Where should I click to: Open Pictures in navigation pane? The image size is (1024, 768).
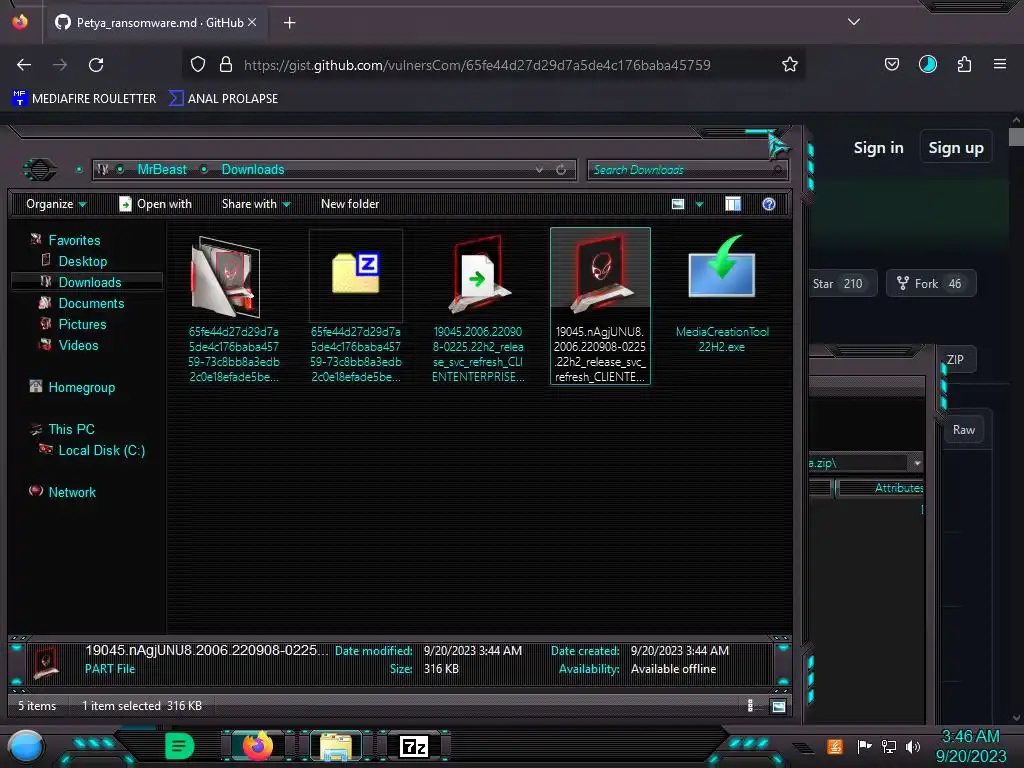[x=82, y=324]
